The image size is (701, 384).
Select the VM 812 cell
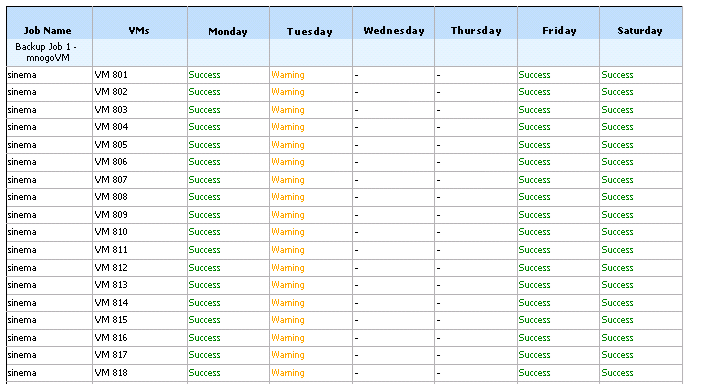(x=111, y=268)
